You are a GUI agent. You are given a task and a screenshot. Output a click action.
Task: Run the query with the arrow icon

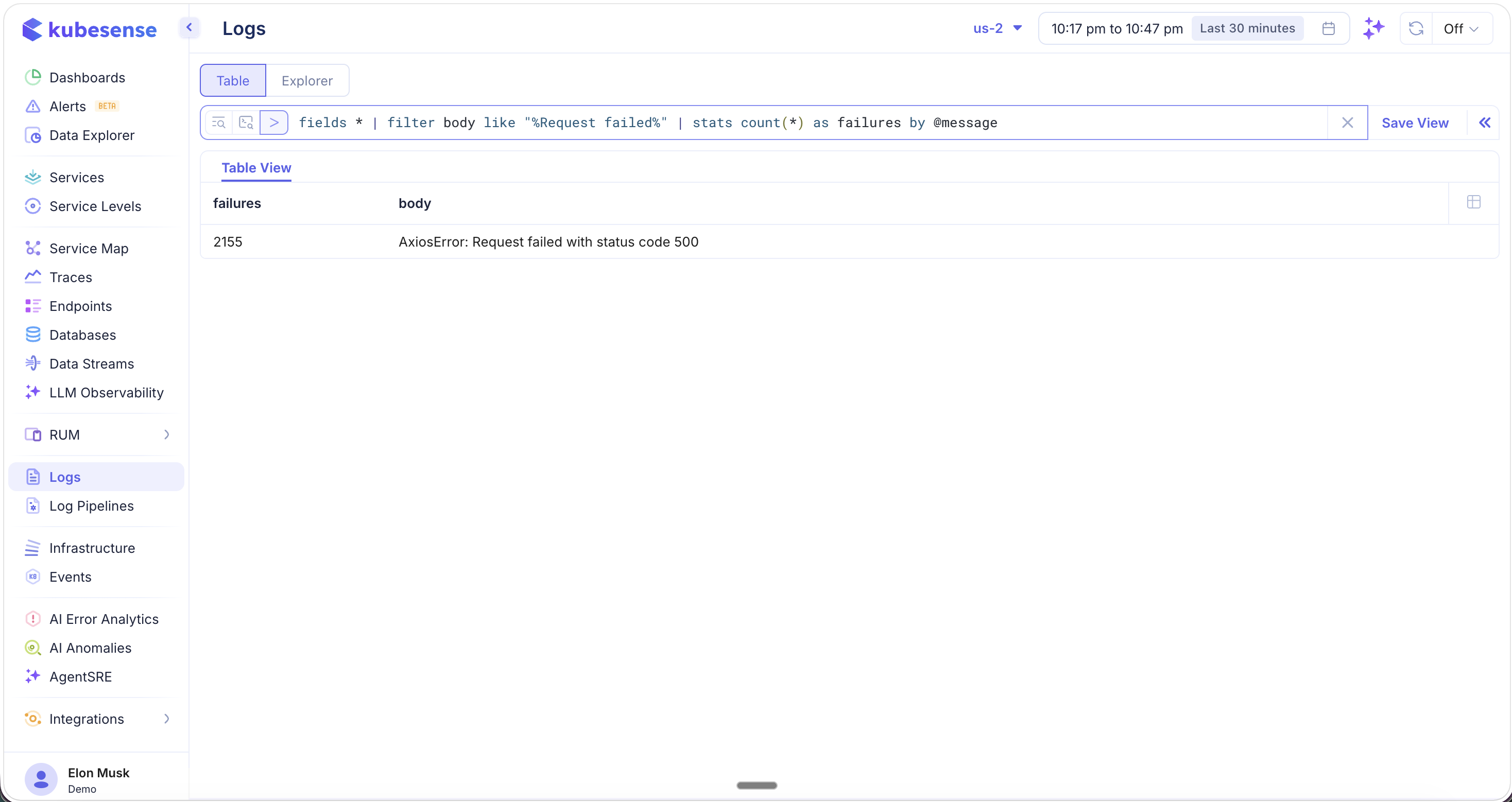(274, 122)
